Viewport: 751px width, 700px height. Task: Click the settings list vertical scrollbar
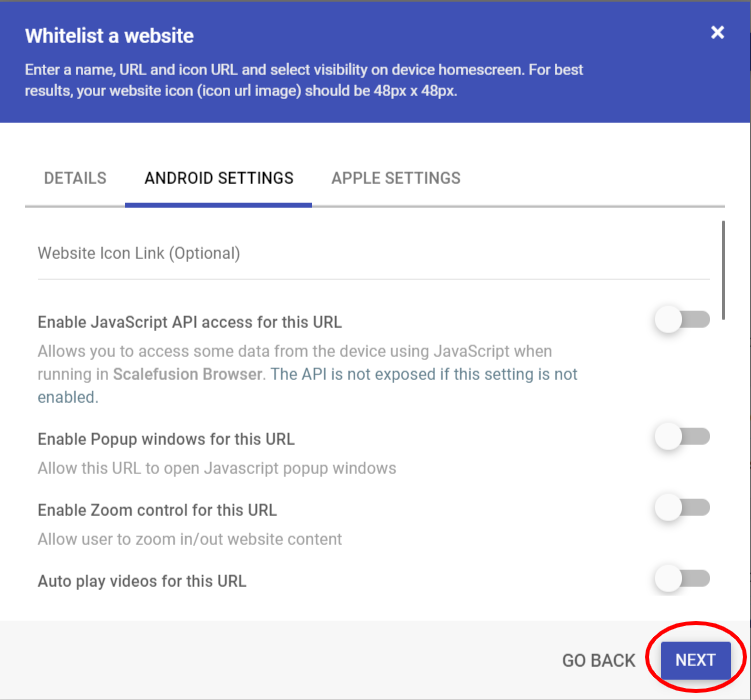tap(723, 270)
